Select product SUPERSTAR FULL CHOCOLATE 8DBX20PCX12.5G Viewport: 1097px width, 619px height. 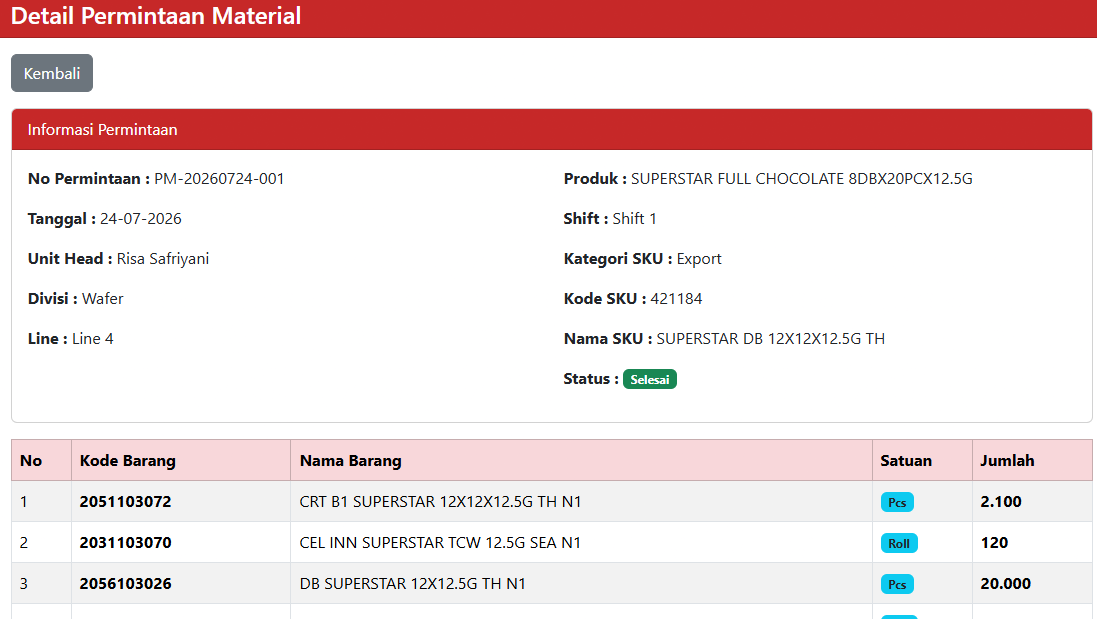(802, 178)
